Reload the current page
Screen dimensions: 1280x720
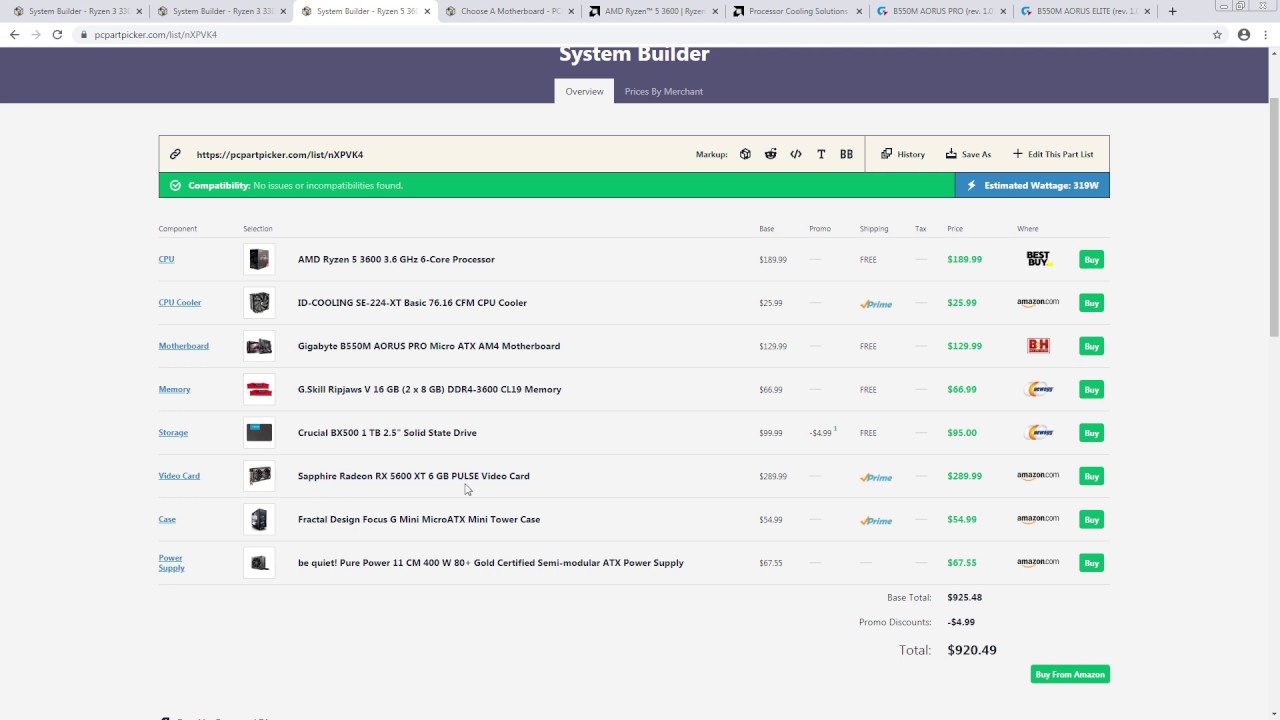click(x=57, y=34)
